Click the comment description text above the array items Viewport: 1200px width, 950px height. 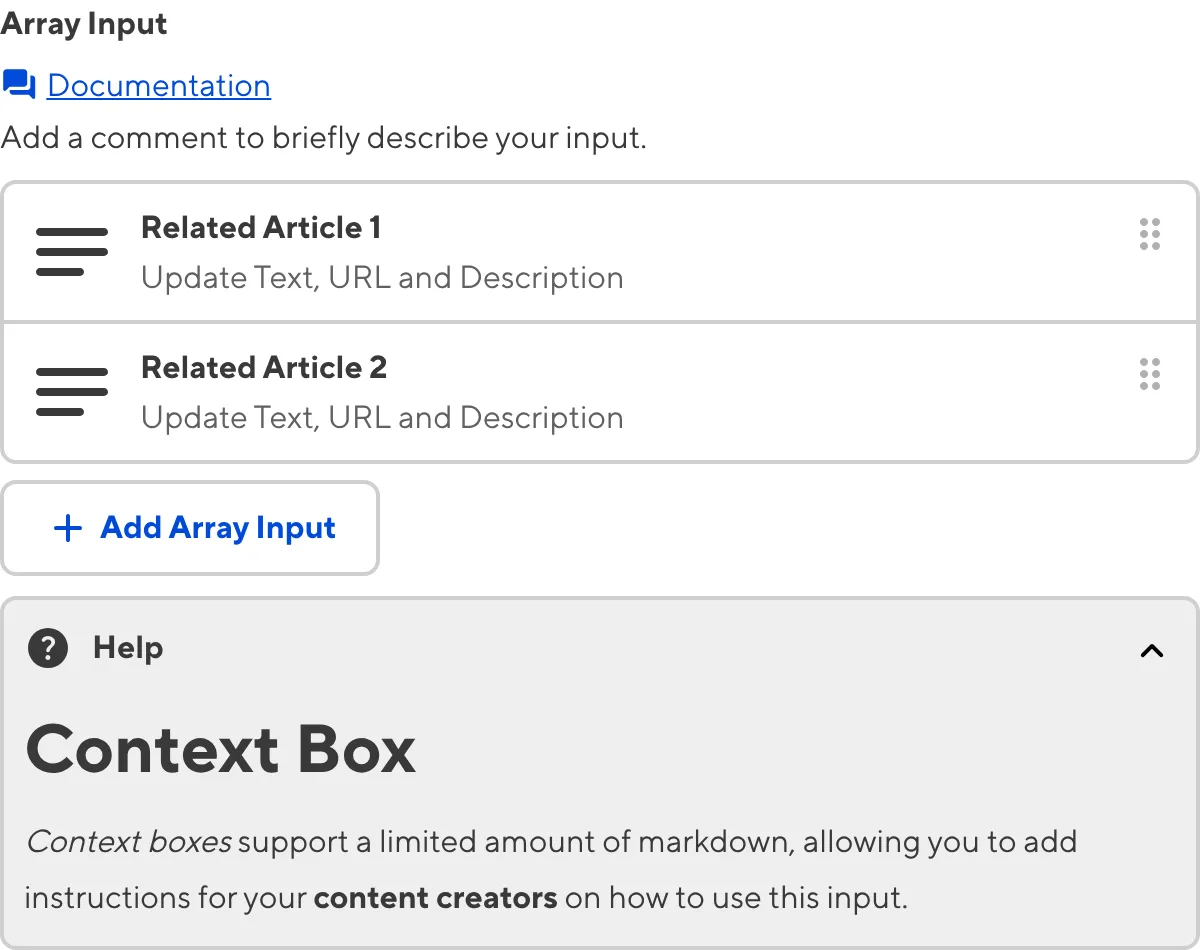[322, 137]
